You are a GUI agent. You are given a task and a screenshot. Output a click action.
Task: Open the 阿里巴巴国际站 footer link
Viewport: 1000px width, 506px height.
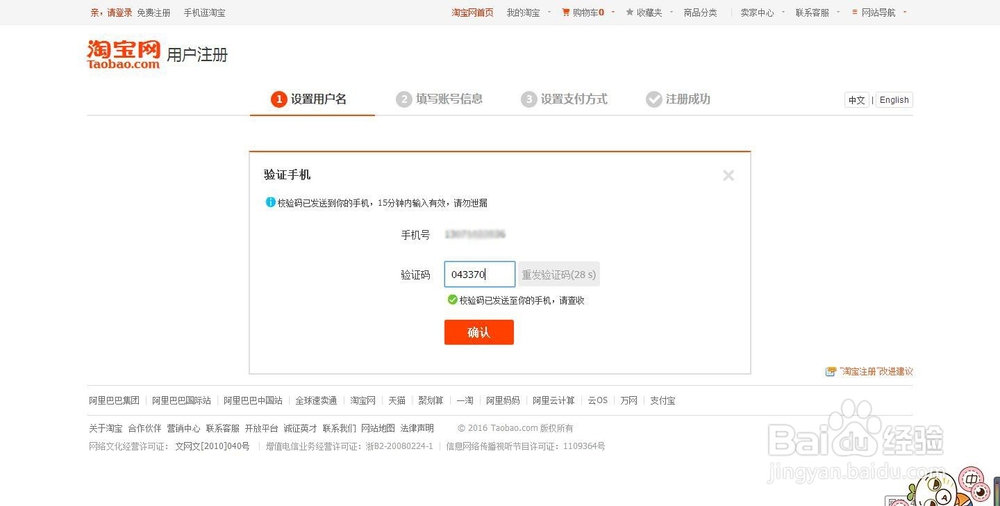click(182, 401)
